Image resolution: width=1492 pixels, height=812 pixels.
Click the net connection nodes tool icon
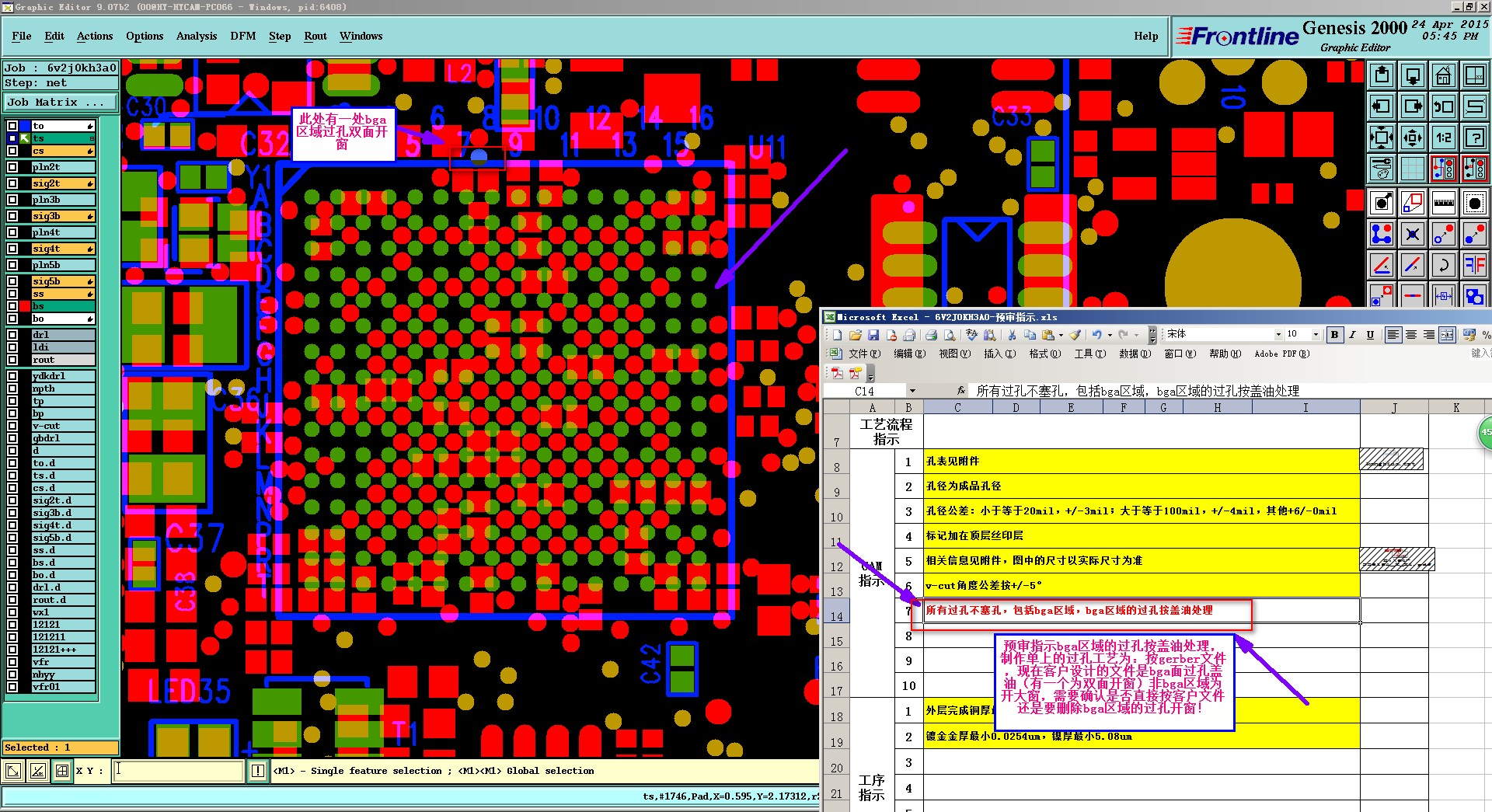point(1382,234)
